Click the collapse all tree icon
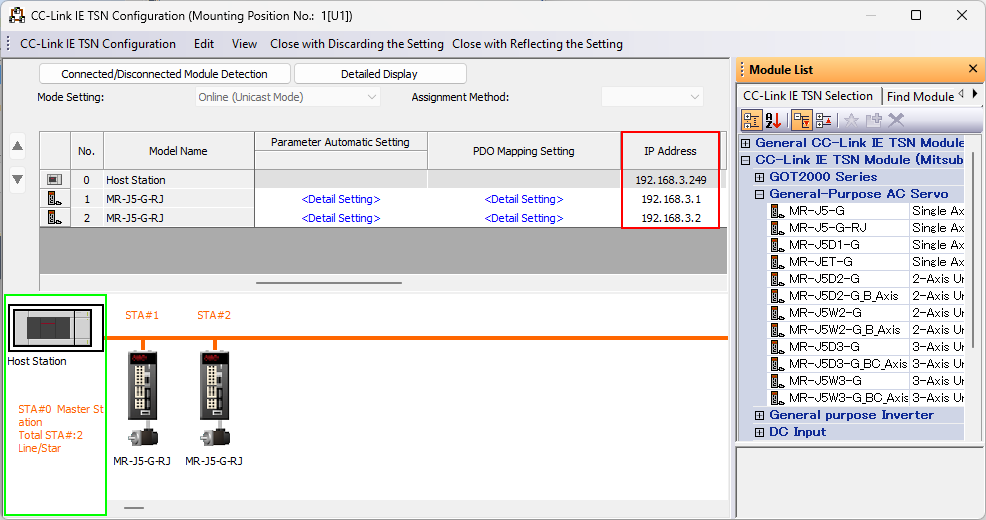The image size is (986, 520). point(824,120)
